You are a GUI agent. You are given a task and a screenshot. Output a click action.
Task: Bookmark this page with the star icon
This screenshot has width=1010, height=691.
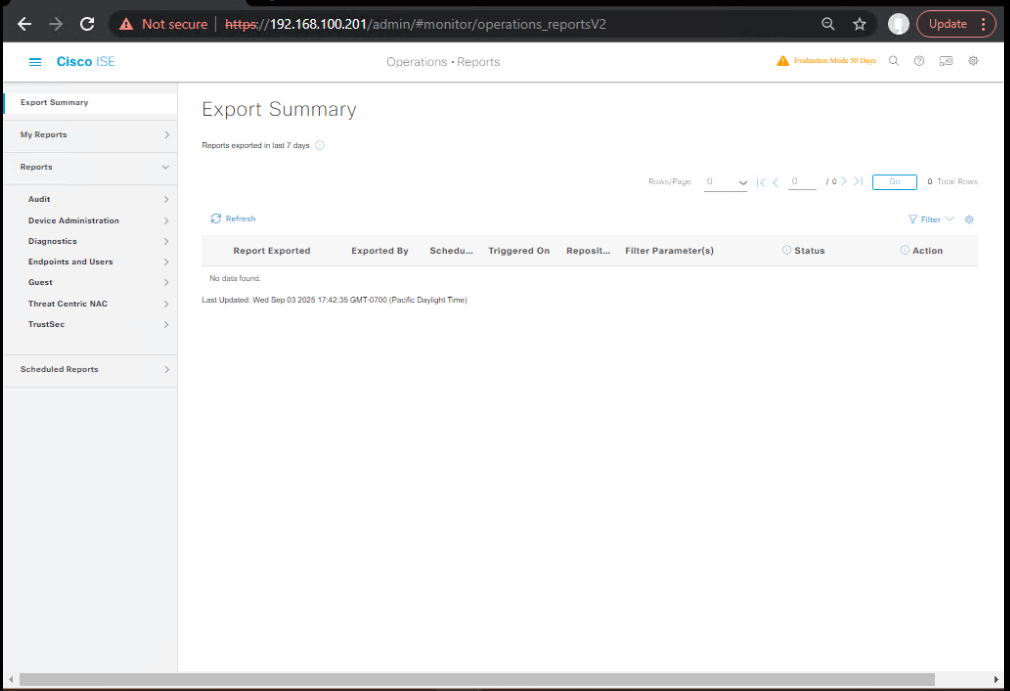(859, 24)
